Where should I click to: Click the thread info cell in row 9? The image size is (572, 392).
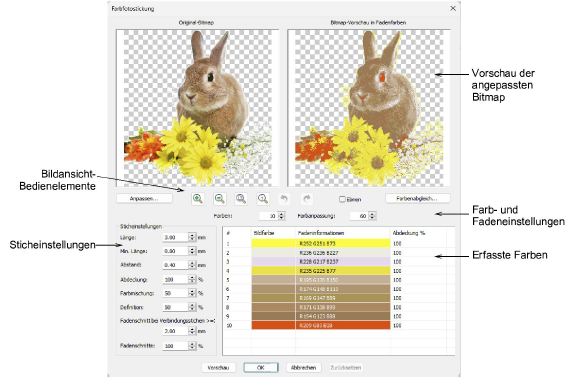pyautogui.click(x=343, y=316)
